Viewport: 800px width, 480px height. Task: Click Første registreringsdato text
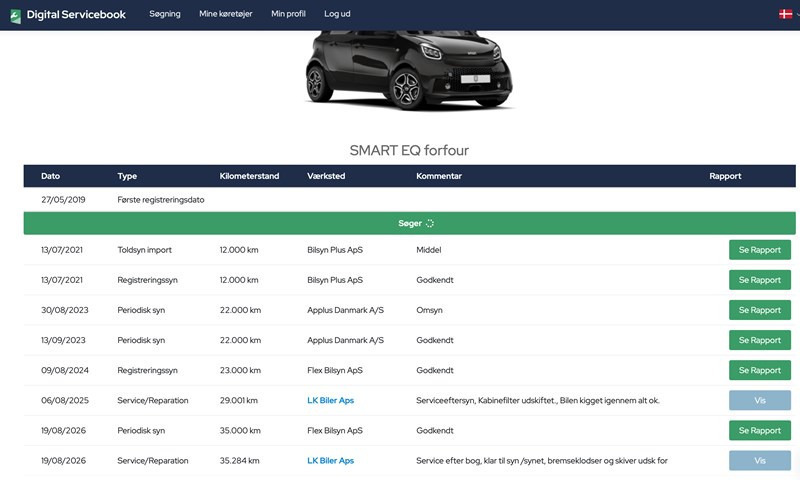161,200
